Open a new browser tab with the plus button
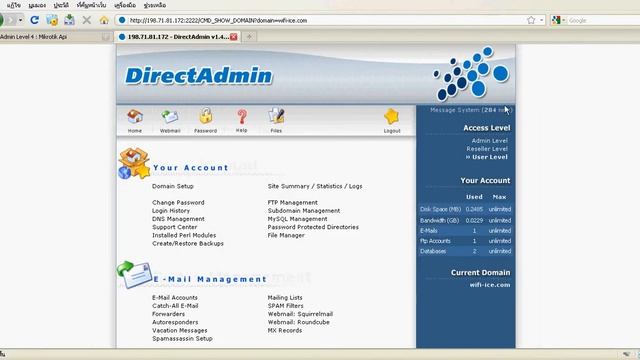The width and height of the screenshot is (640, 360). click(x=249, y=37)
